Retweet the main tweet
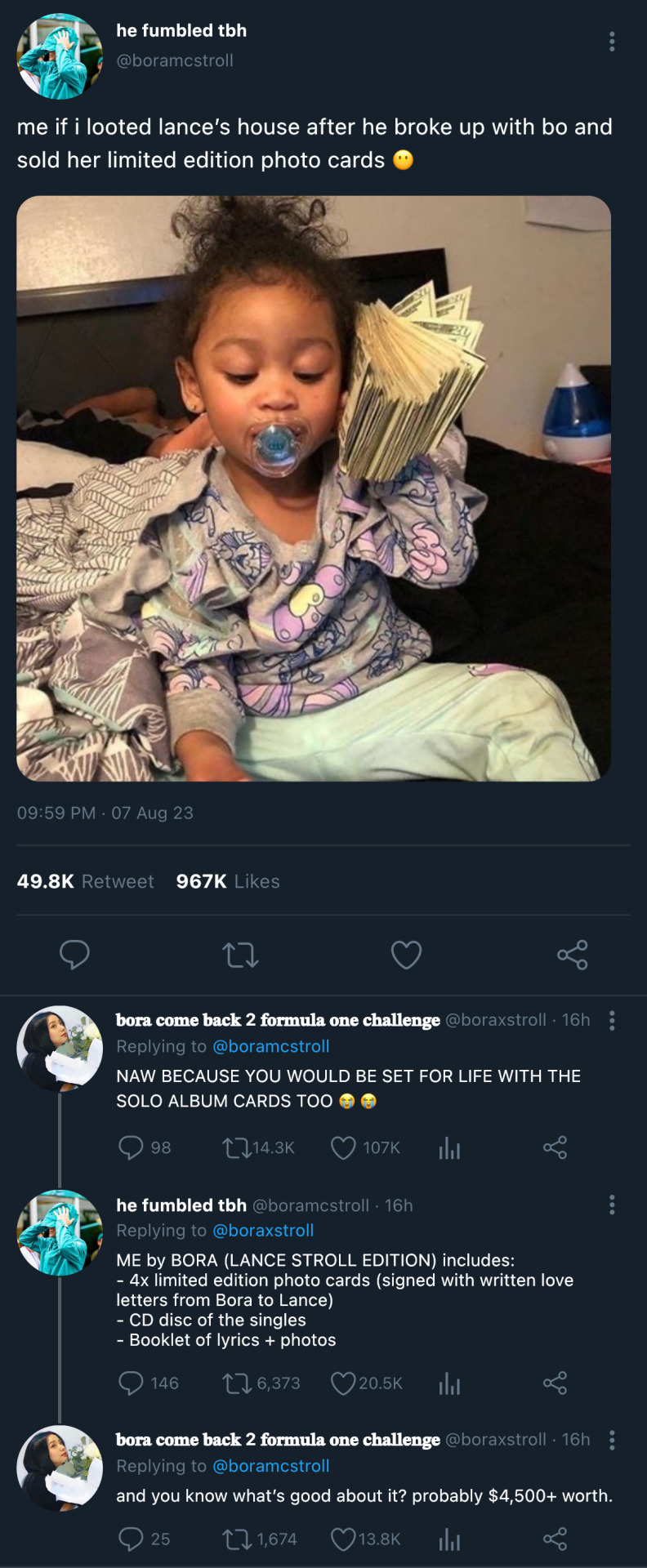 (x=240, y=954)
